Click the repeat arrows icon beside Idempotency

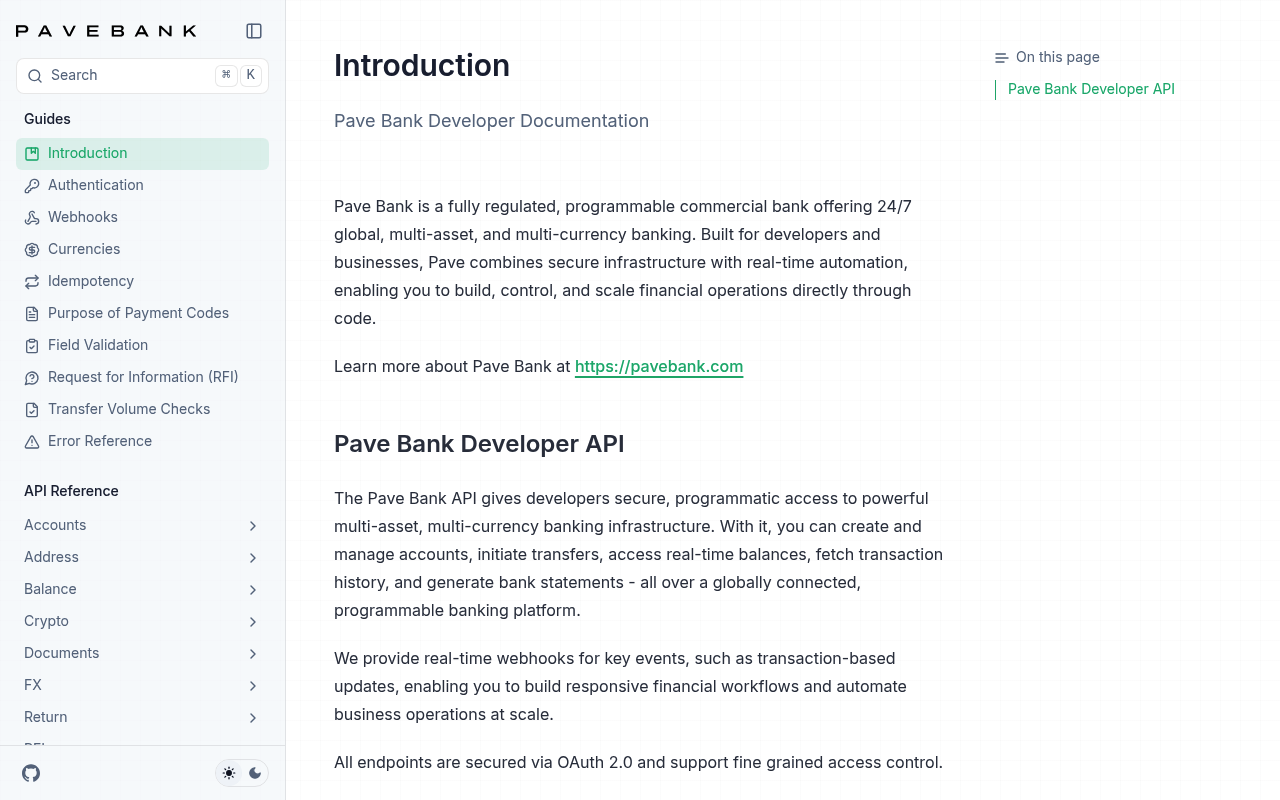coord(32,281)
